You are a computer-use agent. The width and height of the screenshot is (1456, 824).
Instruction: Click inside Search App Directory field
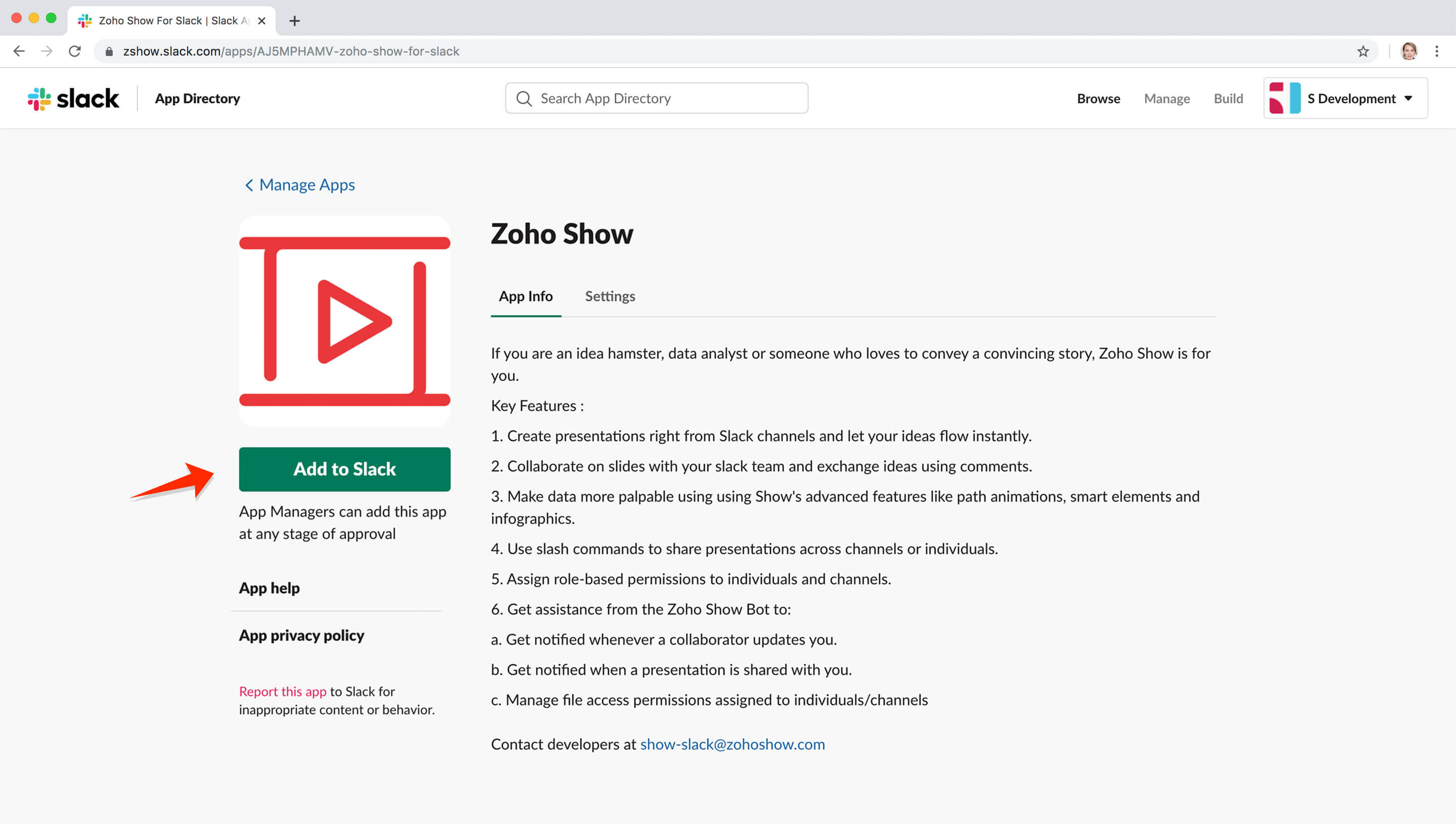668,99
